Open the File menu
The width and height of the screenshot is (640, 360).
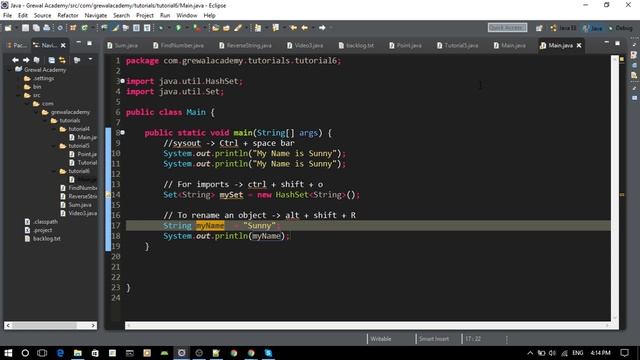pos(7,16)
